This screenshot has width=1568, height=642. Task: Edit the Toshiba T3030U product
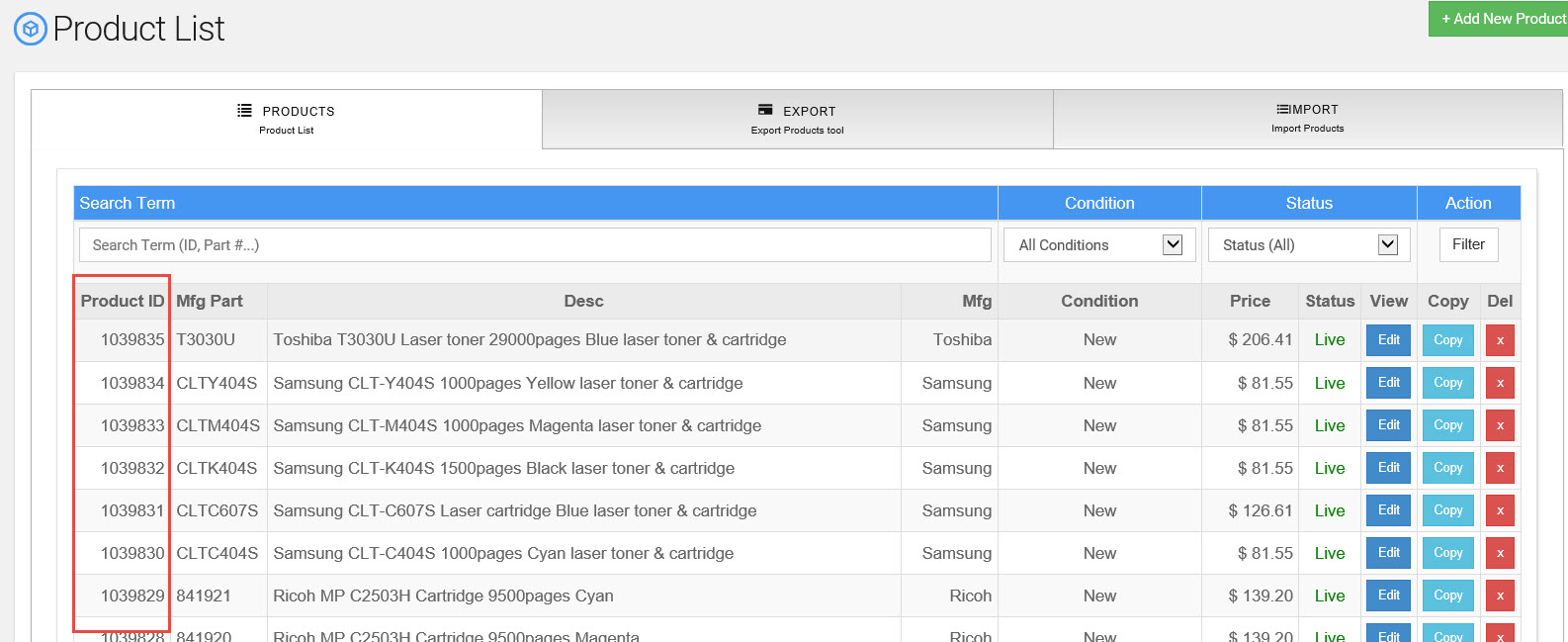tap(1388, 340)
